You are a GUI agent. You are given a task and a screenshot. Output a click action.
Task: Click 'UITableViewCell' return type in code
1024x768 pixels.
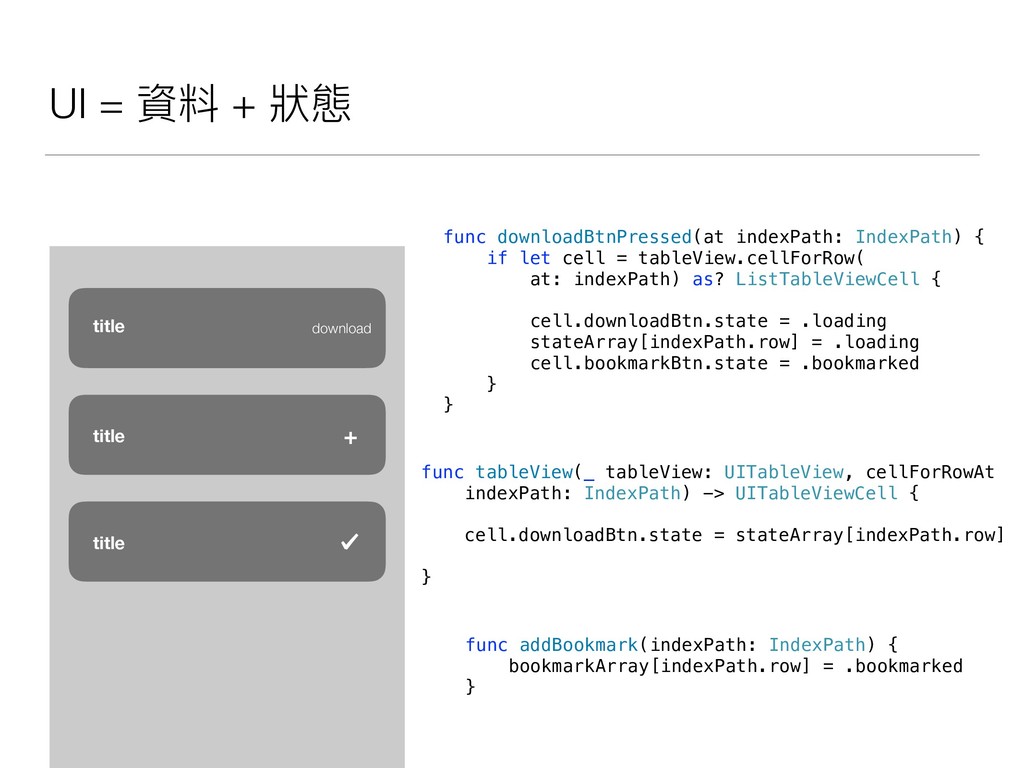816,493
